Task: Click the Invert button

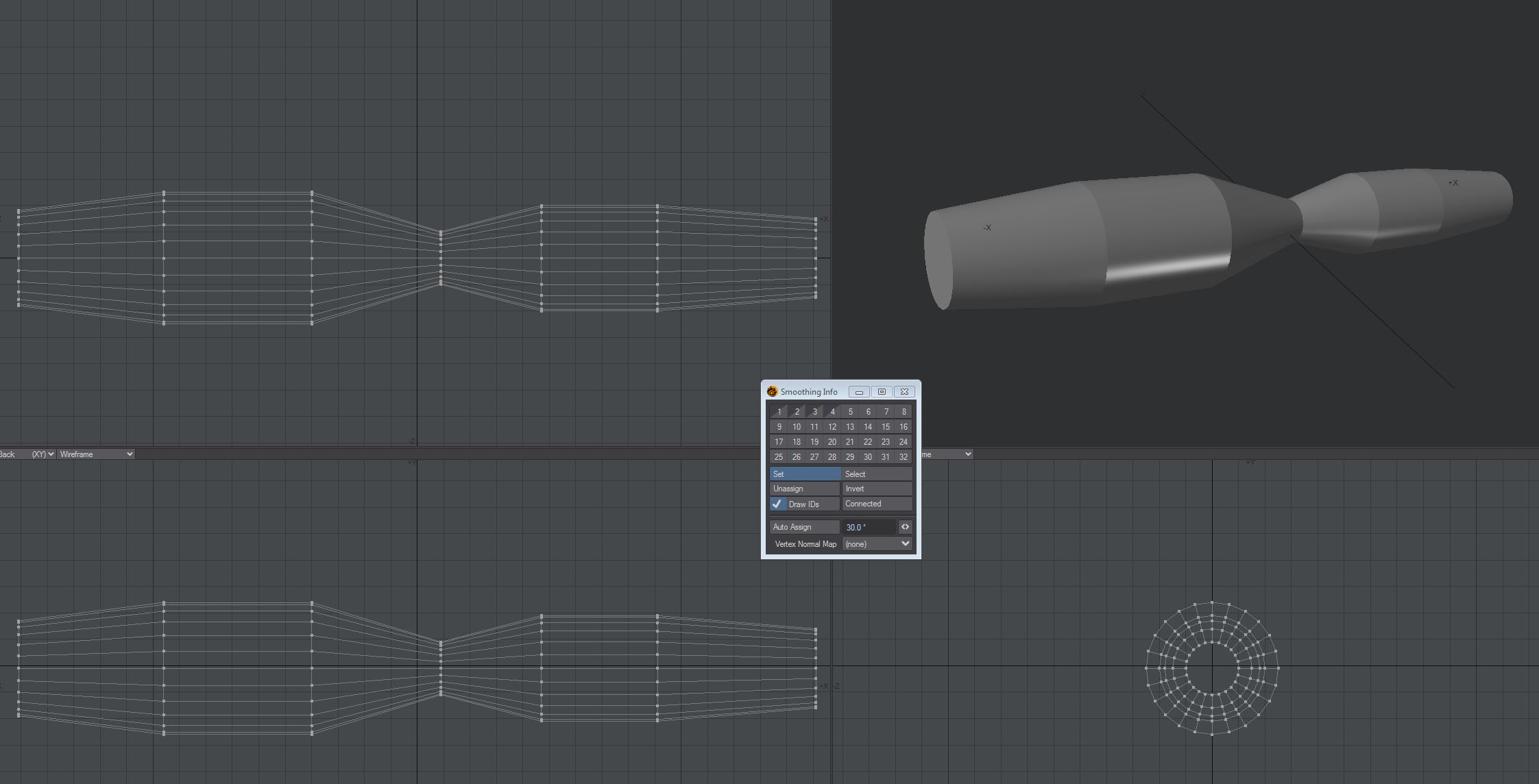Action: click(877, 489)
